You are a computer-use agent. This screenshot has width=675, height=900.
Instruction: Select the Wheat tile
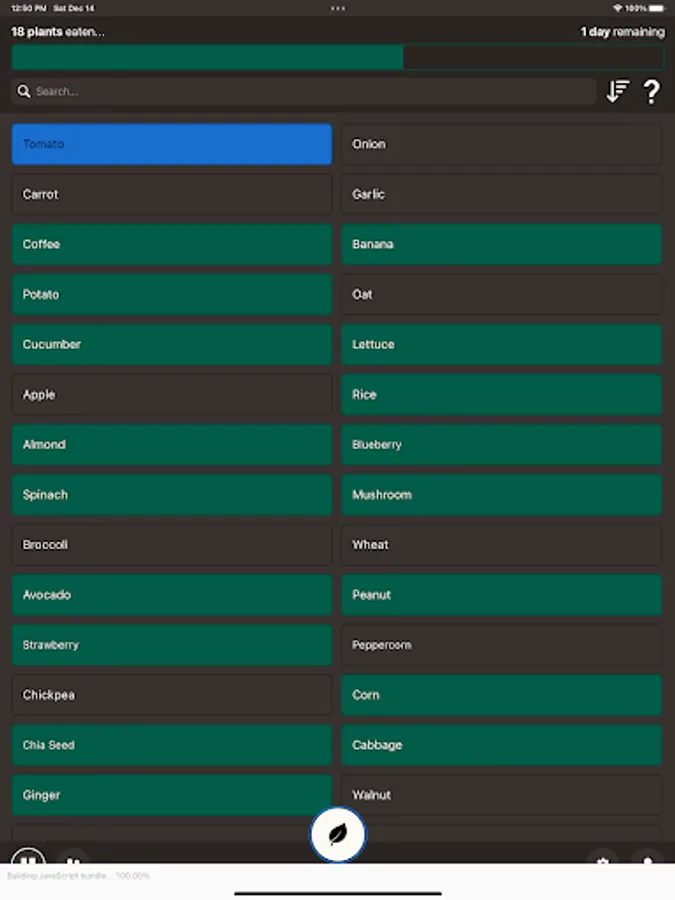501,544
